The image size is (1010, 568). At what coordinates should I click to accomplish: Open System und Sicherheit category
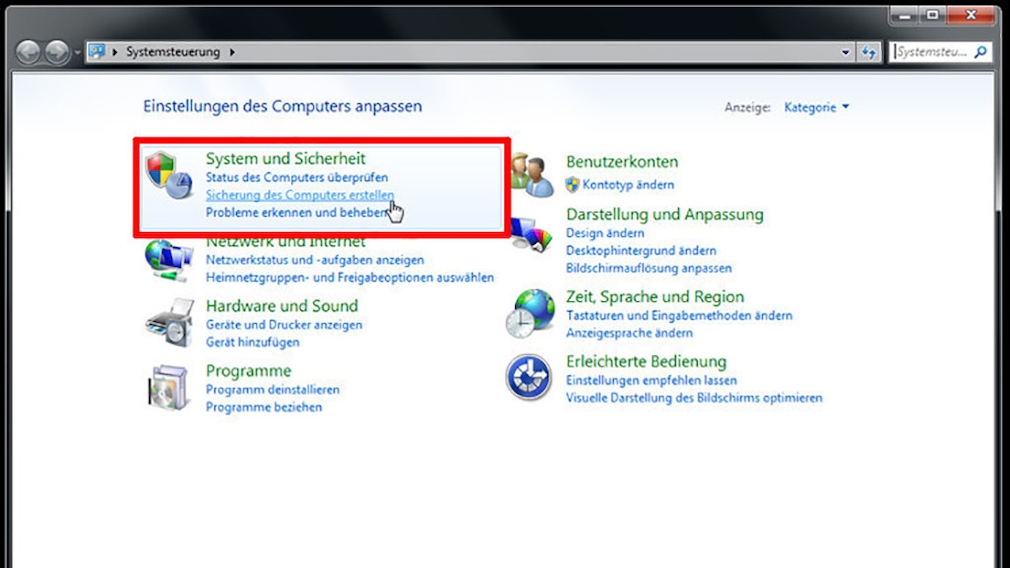point(285,158)
